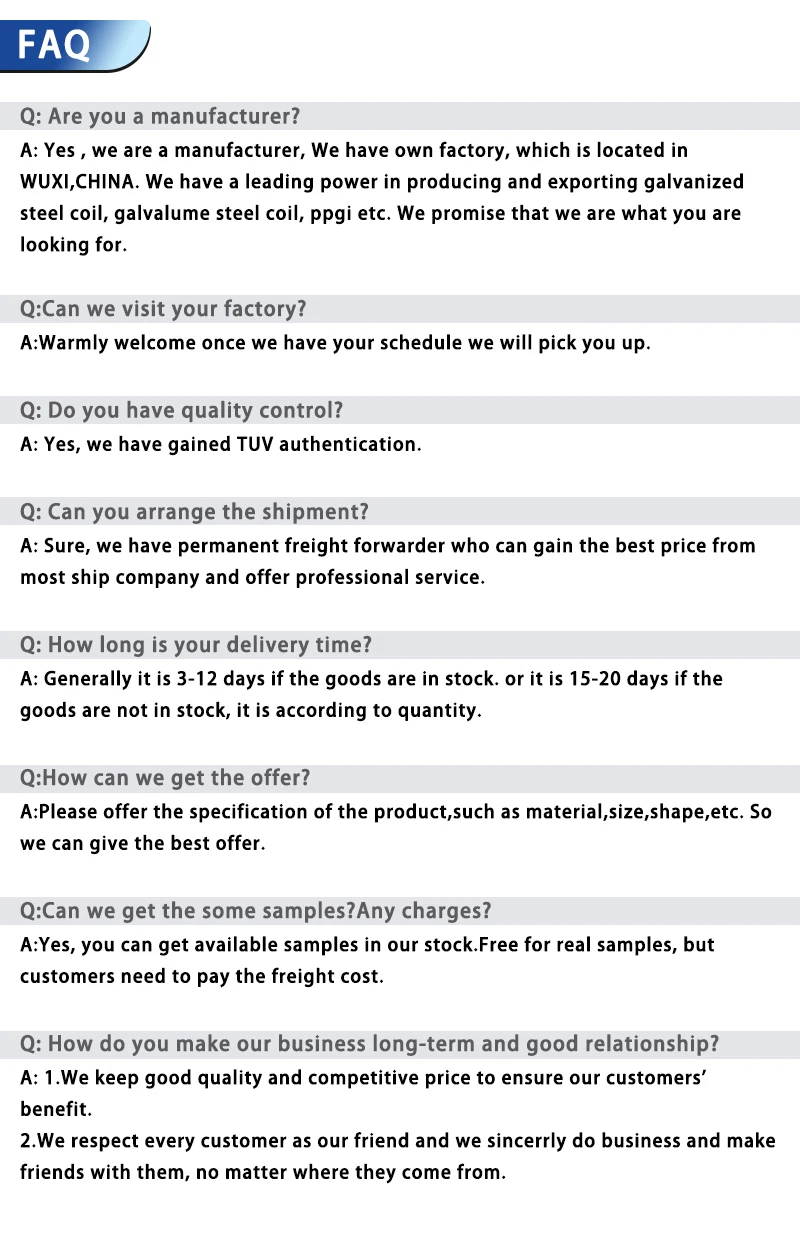The width and height of the screenshot is (800, 1252).
Task: Click the 'goods are not in stock' answer line
Action: coord(251,711)
